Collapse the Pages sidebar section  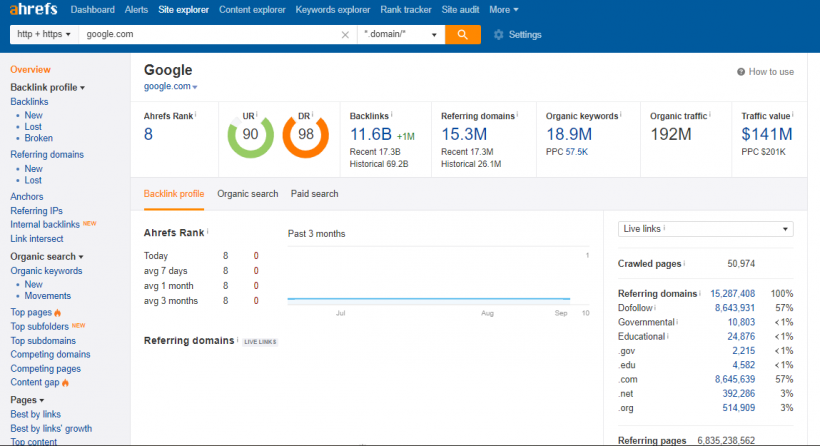[27, 400]
